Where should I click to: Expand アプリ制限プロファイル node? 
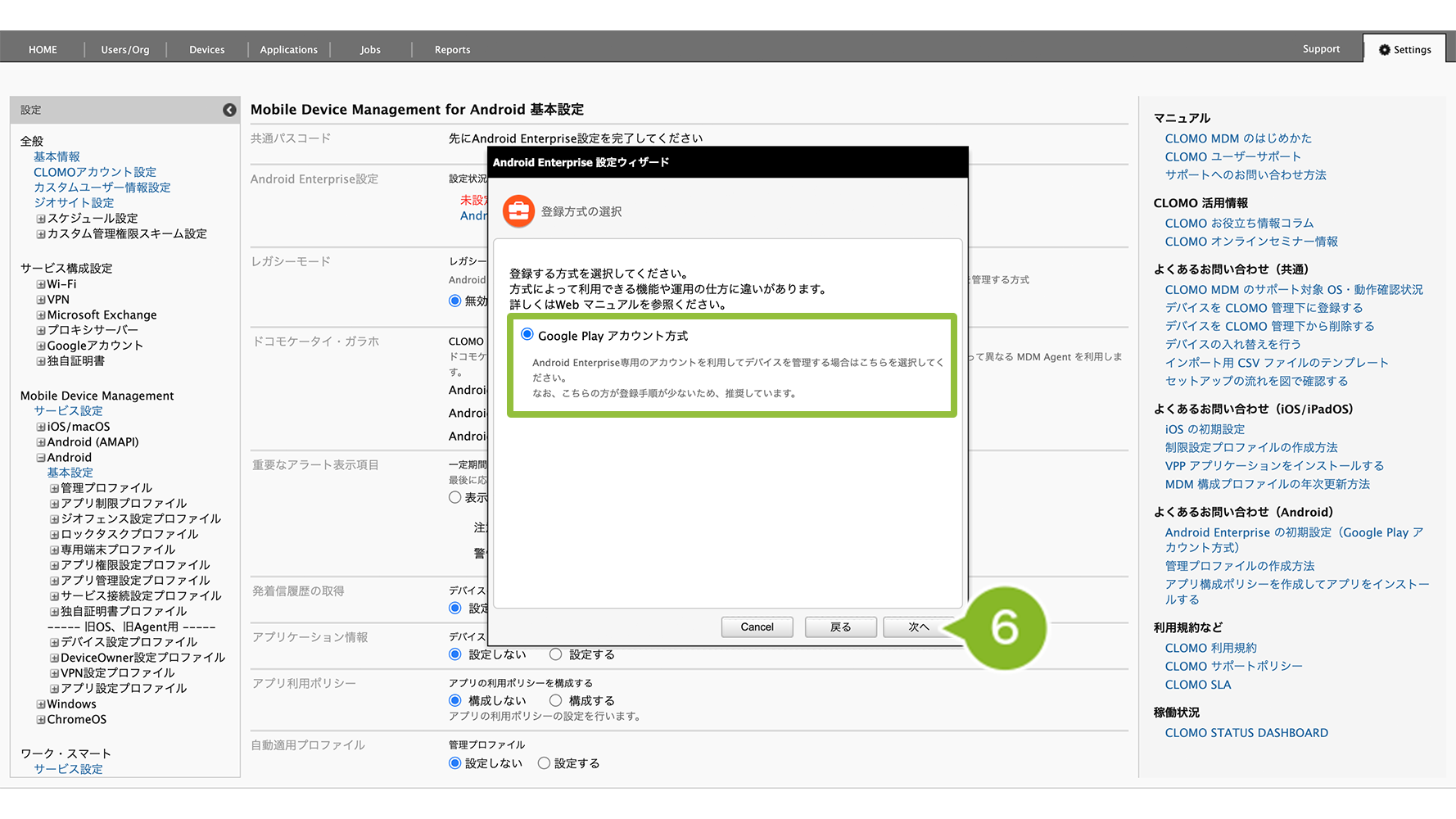pyautogui.click(x=54, y=504)
